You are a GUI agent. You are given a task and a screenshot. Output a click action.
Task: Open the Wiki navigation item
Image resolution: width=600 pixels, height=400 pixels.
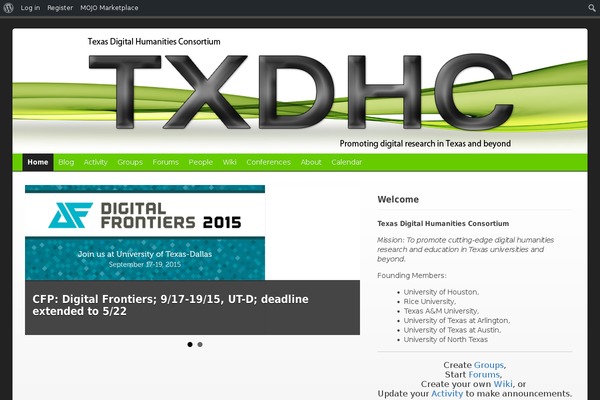[230, 162]
